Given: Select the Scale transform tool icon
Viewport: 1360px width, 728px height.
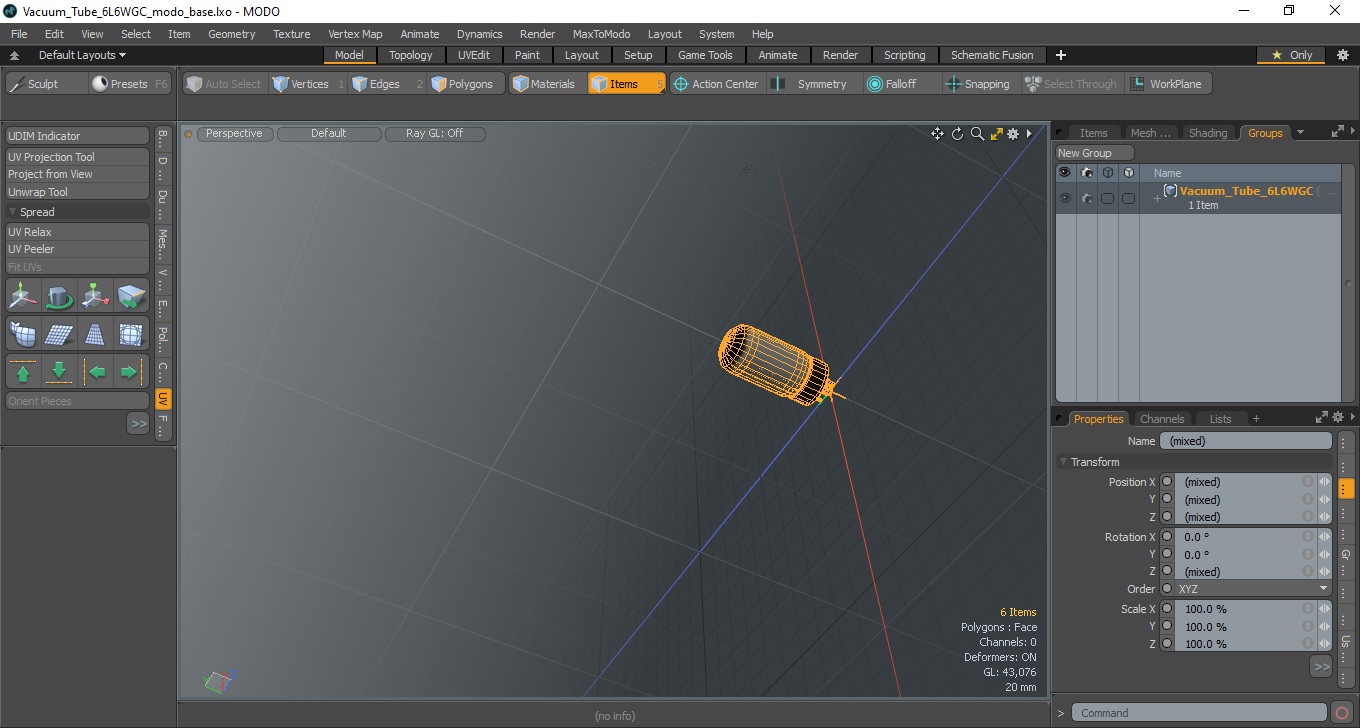Looking at the screenshot, I should coord(96,296).
